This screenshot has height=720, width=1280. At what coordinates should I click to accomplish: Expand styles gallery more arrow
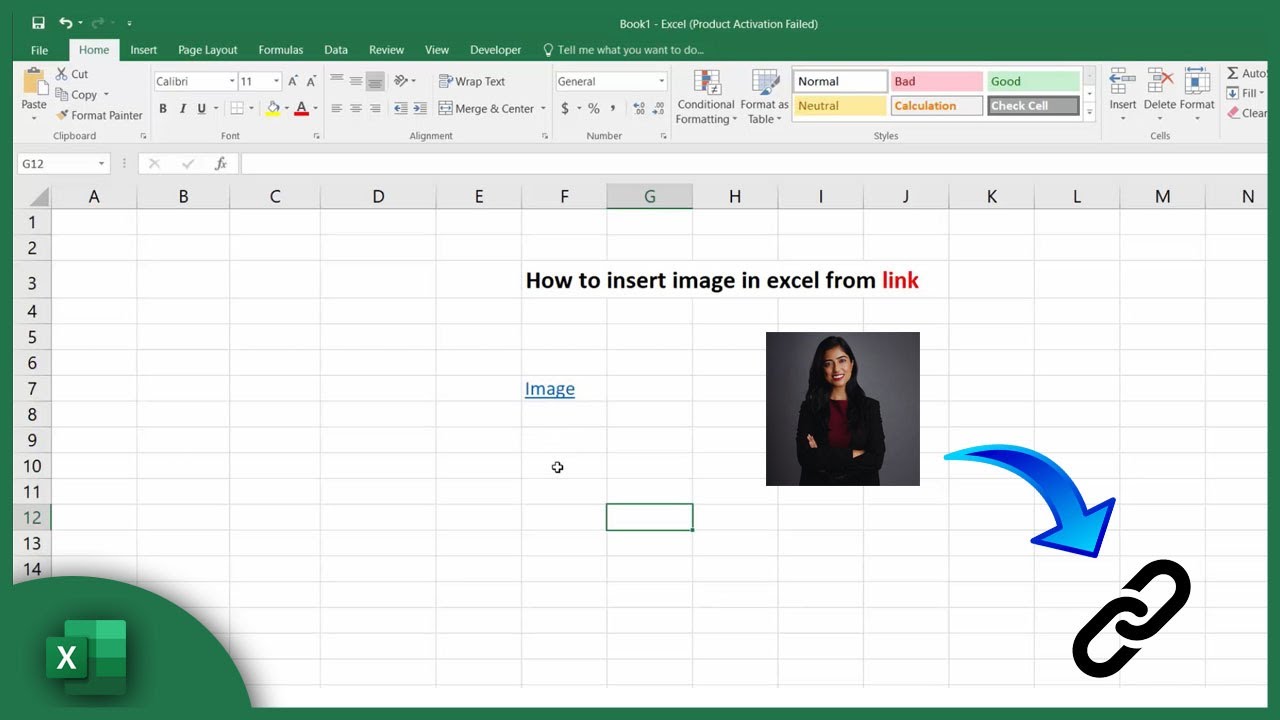click(x=1090, y=113)
